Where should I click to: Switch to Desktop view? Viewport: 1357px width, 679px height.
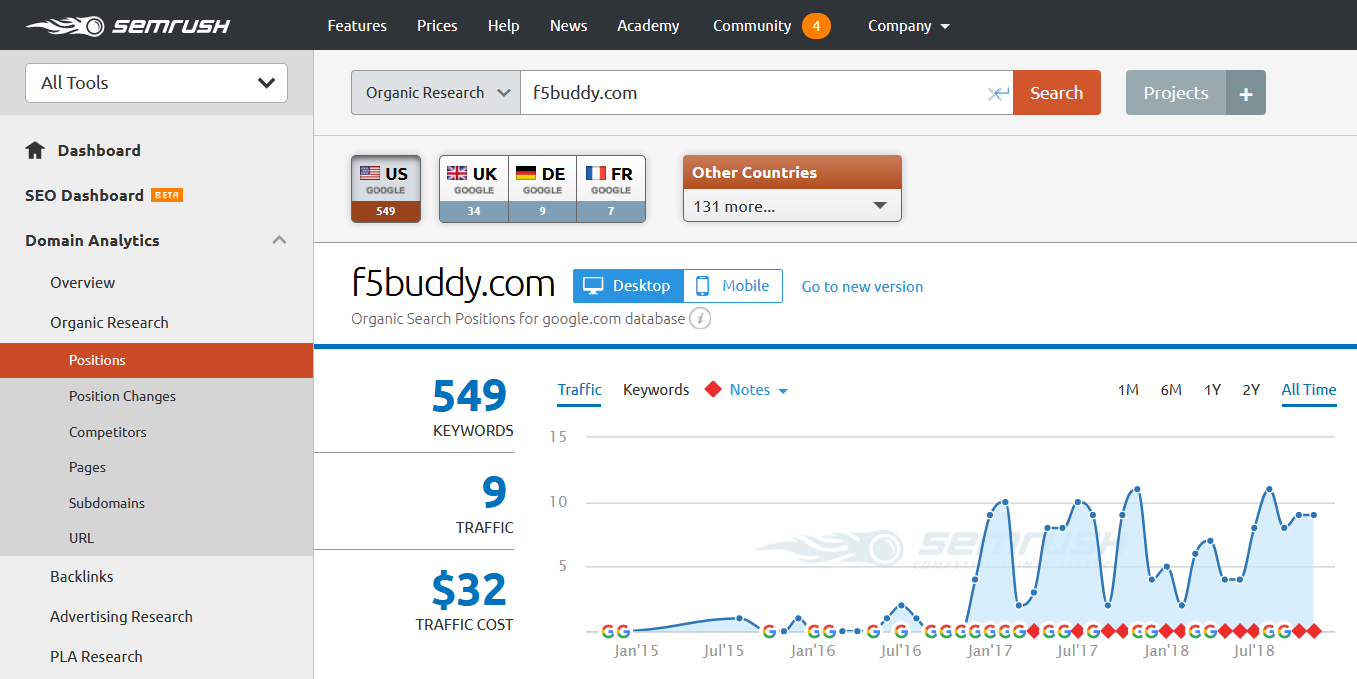tap(628, 286)
